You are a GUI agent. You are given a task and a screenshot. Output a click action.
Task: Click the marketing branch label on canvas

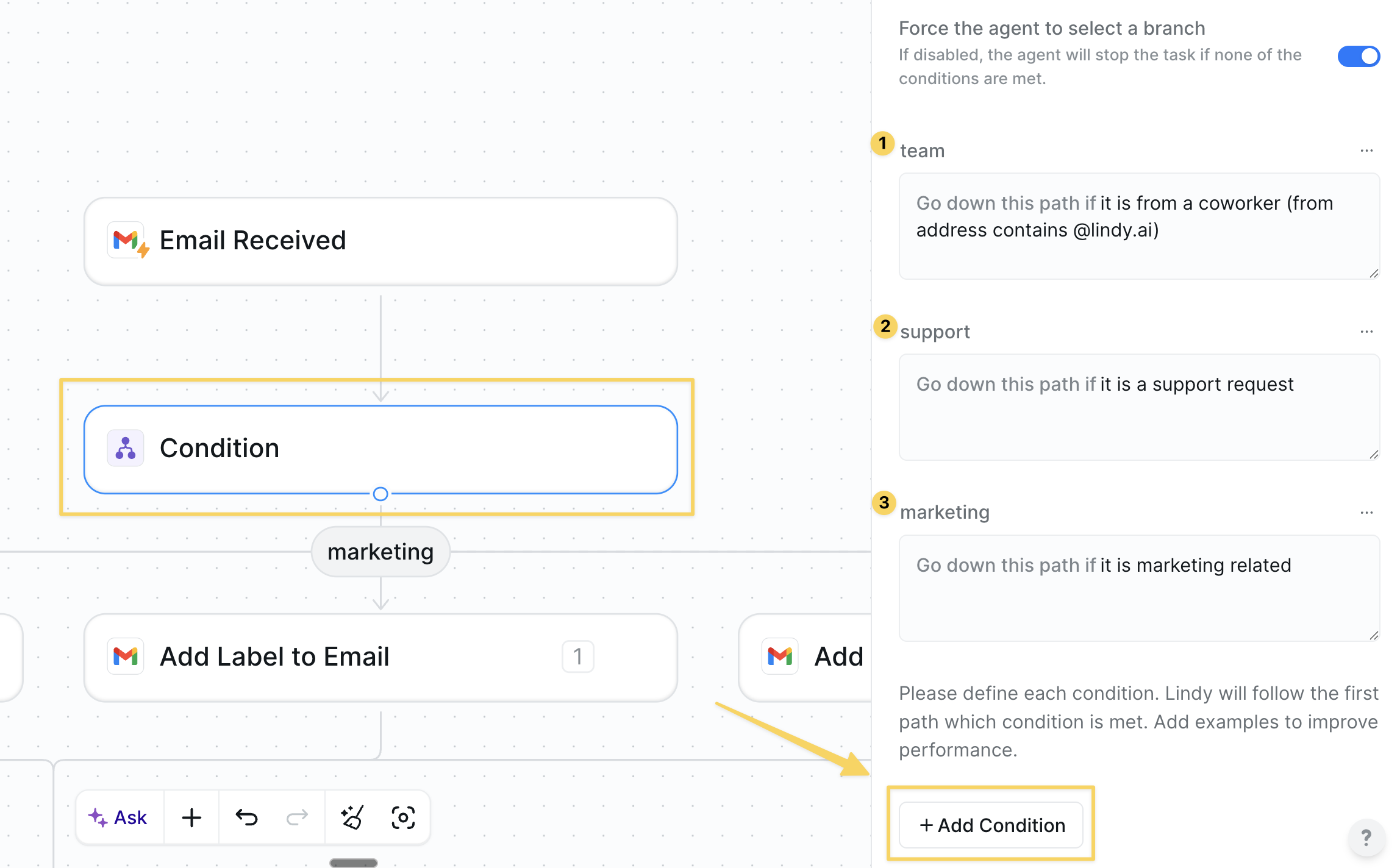click(x=380, y=551)
